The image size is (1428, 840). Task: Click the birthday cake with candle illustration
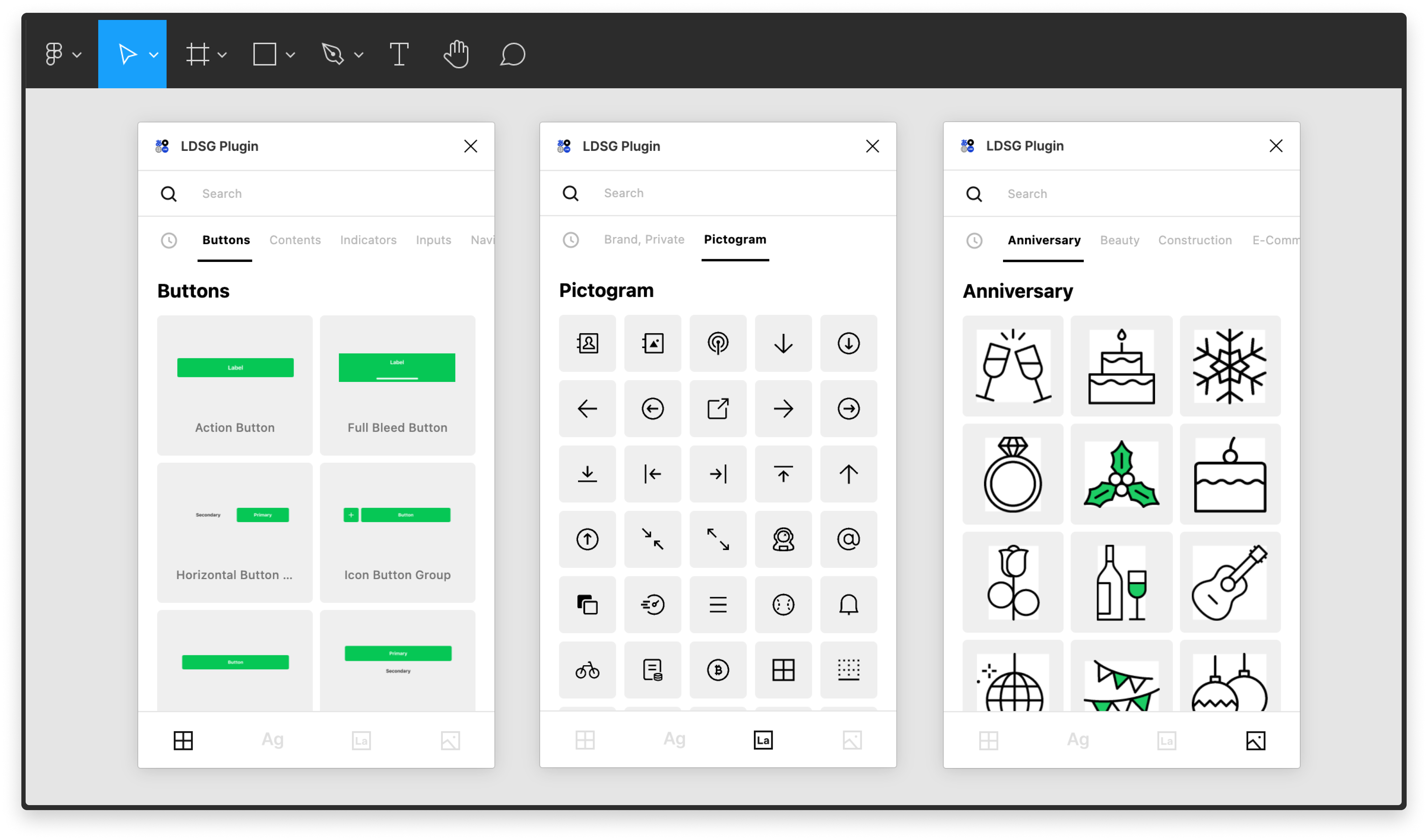point(1121,366)
